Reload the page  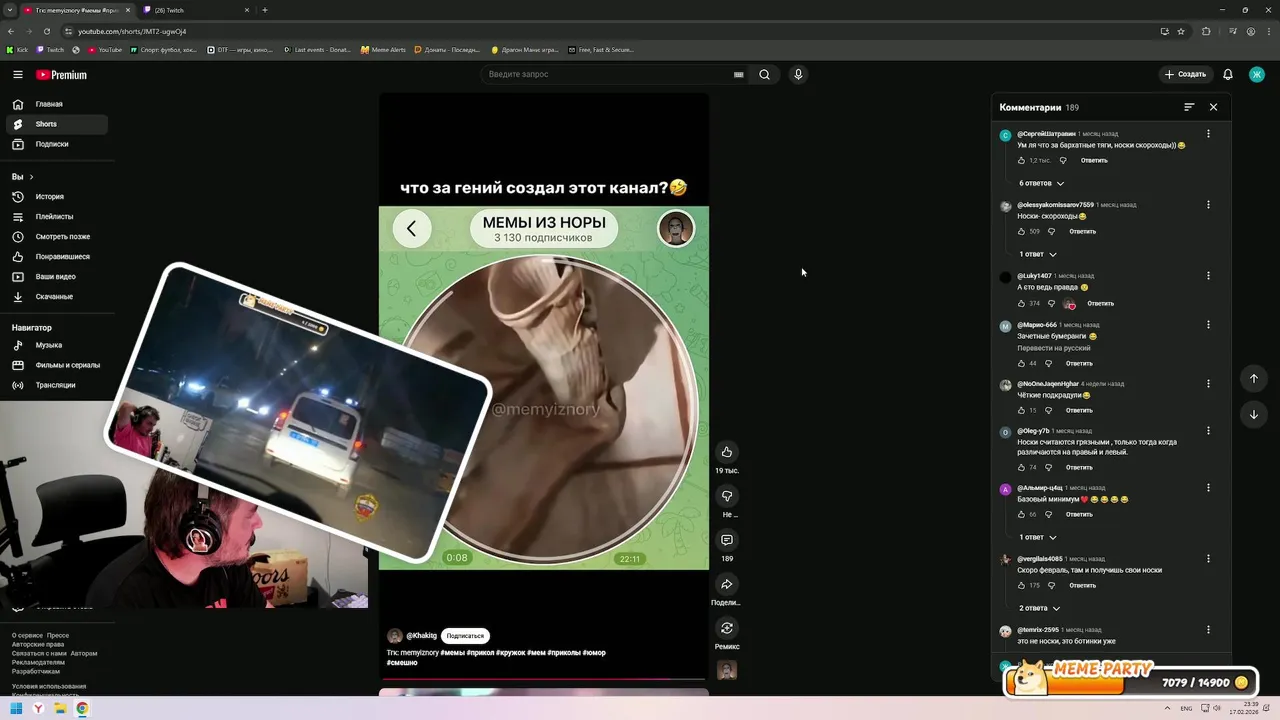46,31
